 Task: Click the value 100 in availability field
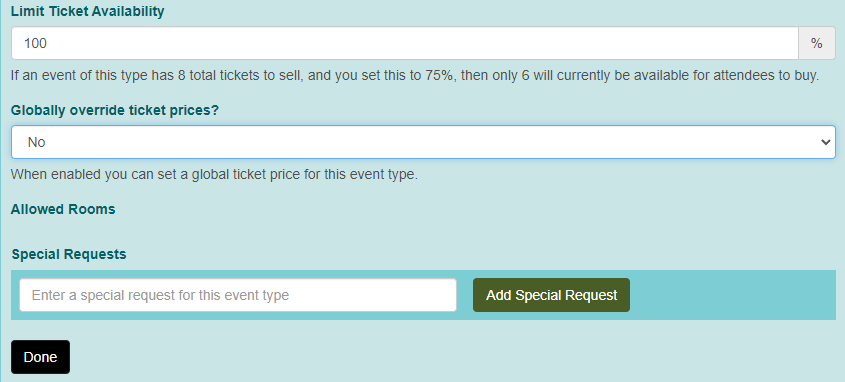pyautogui.click(x=35, y=44)
